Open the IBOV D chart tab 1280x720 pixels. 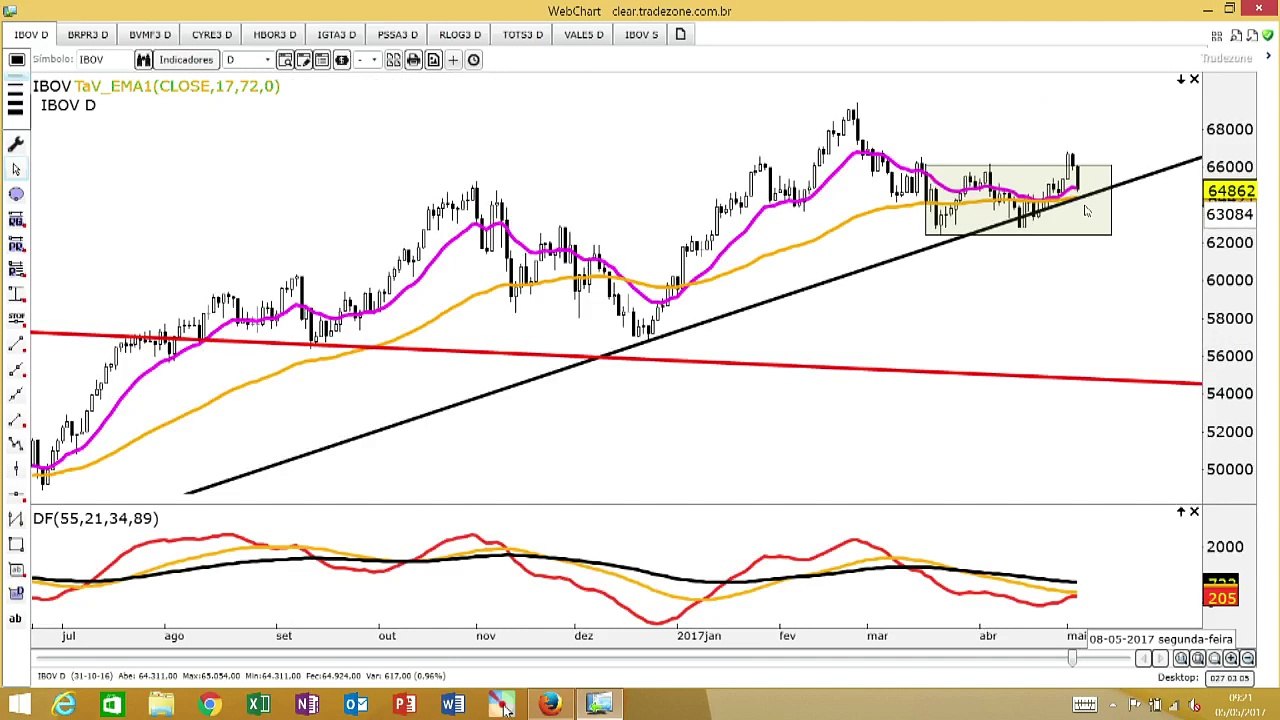point(31,35)
